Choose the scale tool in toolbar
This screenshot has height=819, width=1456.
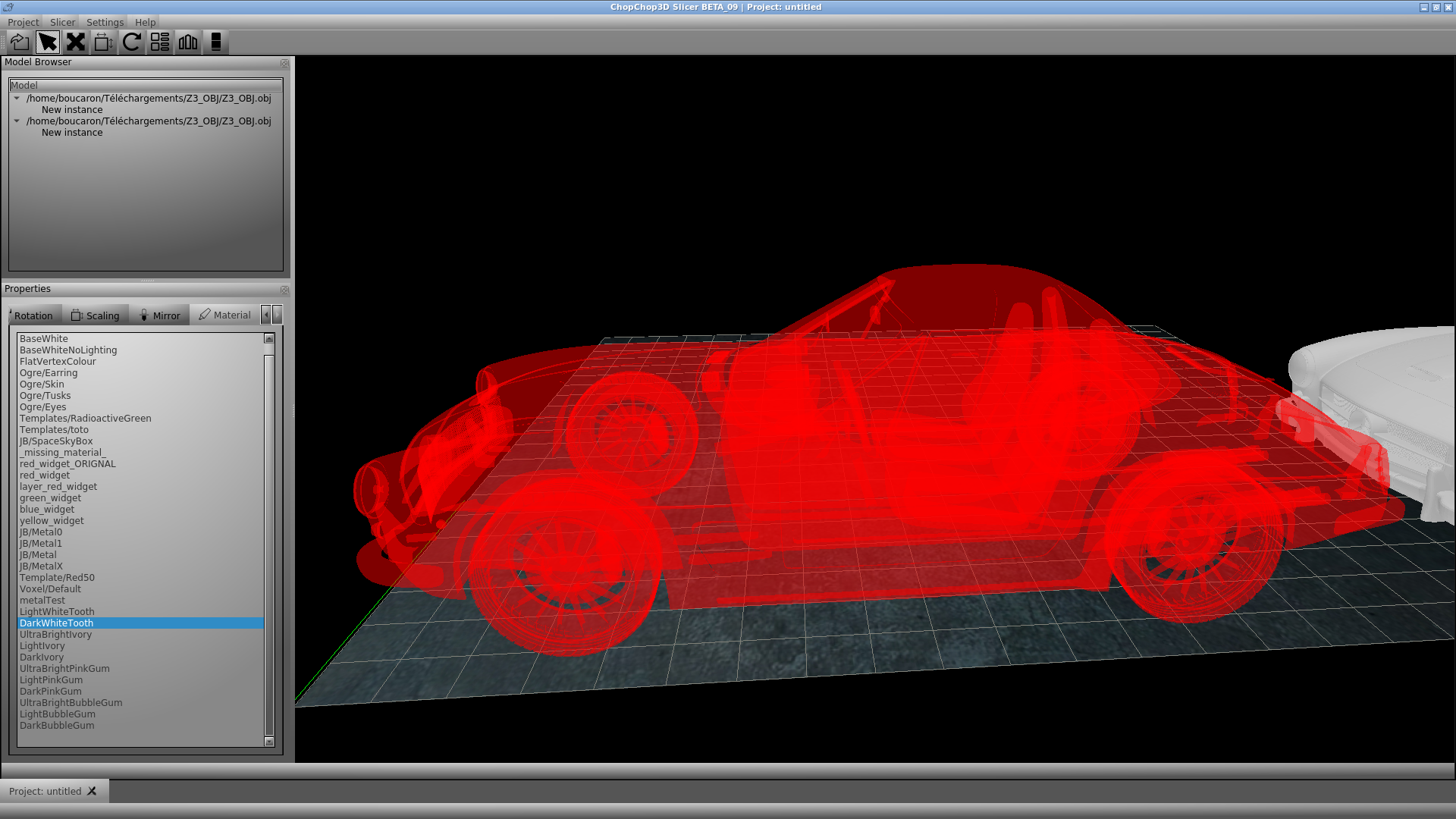(104, 42)
